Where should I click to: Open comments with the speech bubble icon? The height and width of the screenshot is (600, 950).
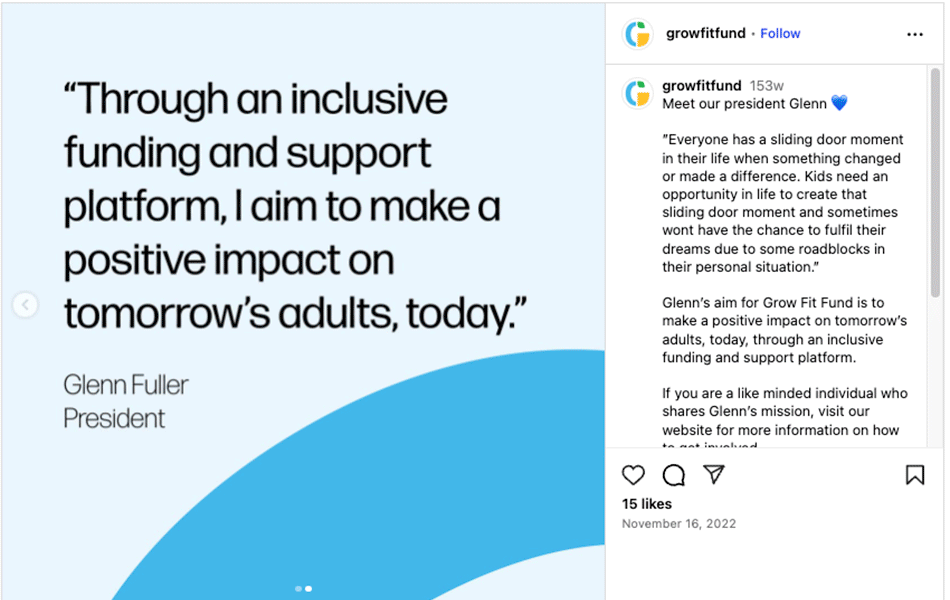coord(674,475)
